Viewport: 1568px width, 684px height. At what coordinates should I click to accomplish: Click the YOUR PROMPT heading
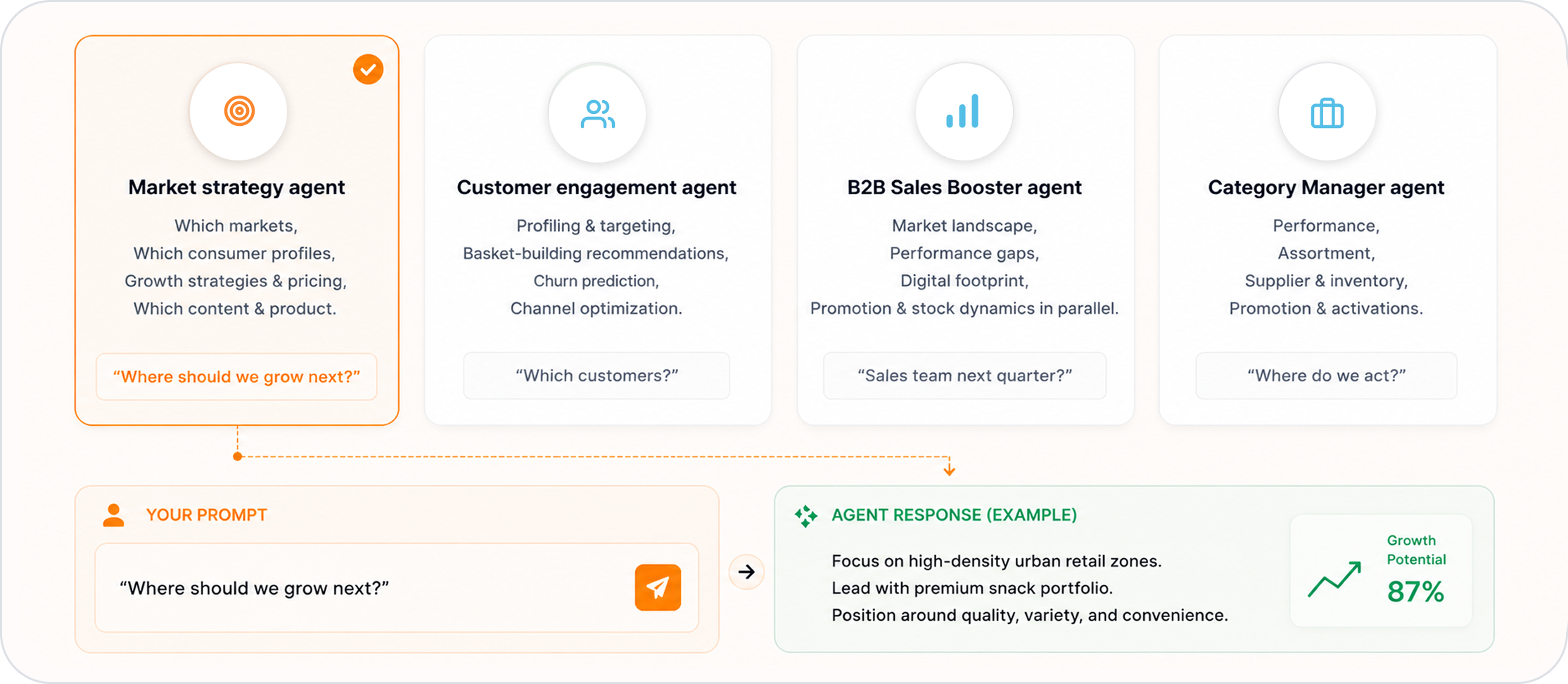pos(206,515)
